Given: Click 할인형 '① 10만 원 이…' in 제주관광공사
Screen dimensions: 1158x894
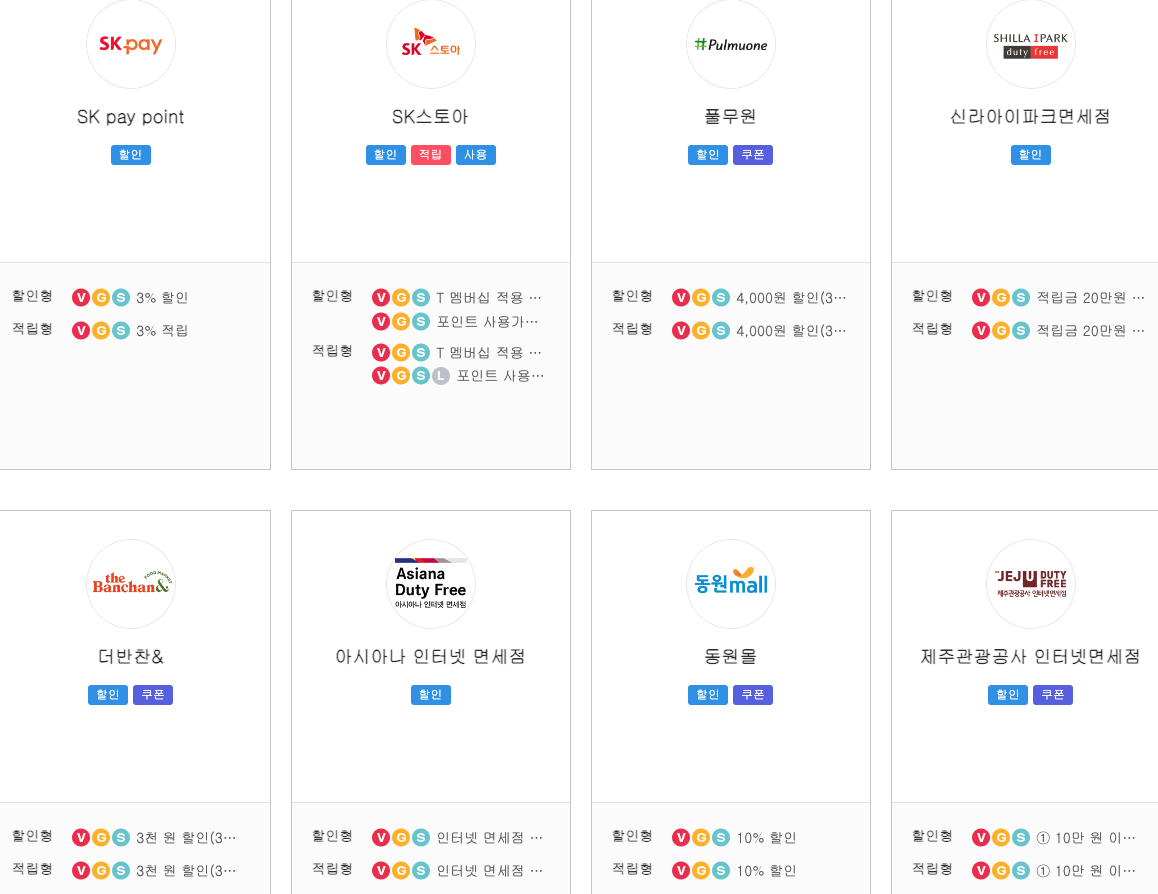Looking at the screenshot, I should (x=1086, y=838).
